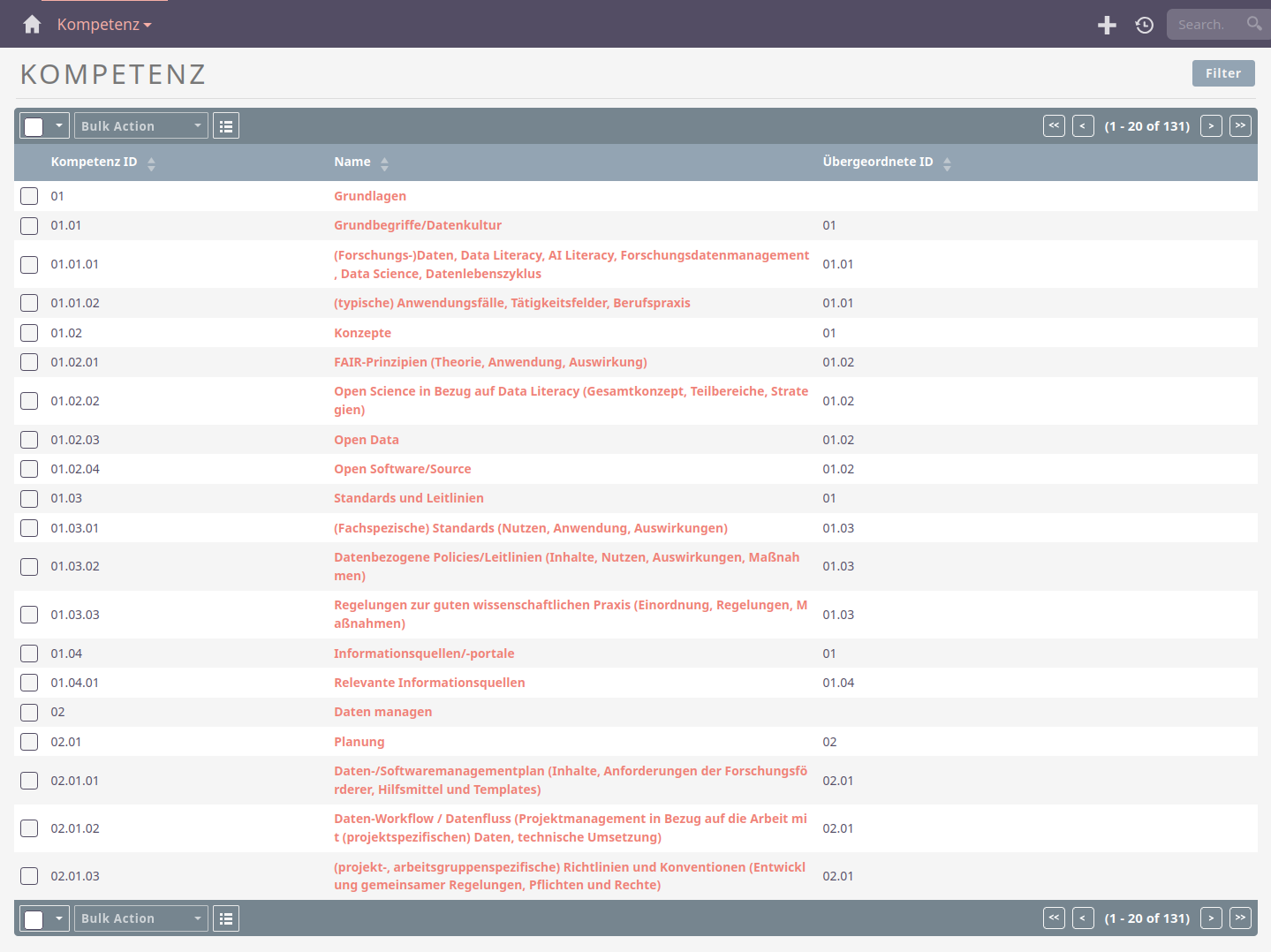
Task: Click the plus icon to create new
Action: 1107,25
